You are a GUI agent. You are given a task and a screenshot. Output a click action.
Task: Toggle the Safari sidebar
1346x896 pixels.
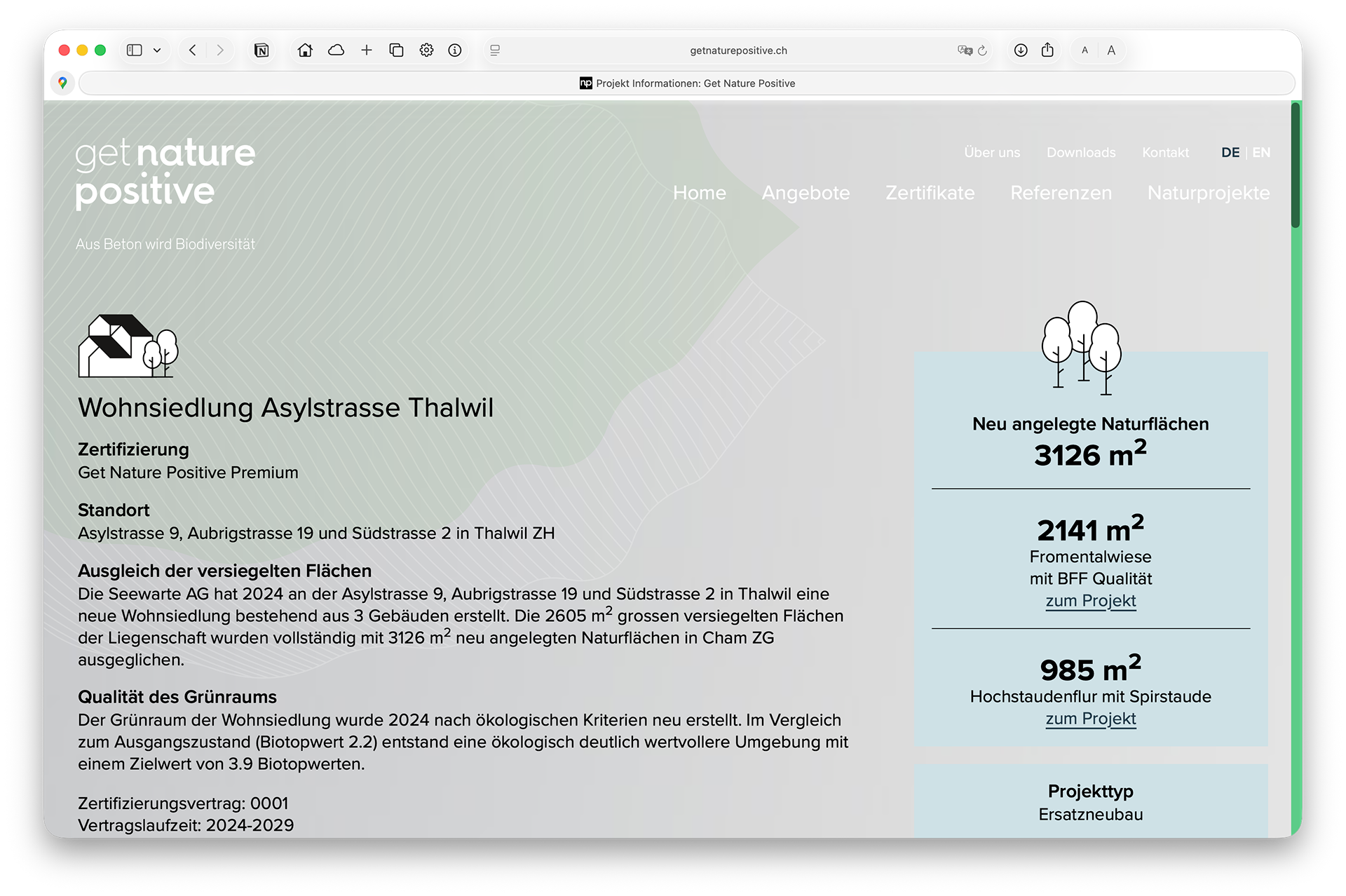[134, 50]
